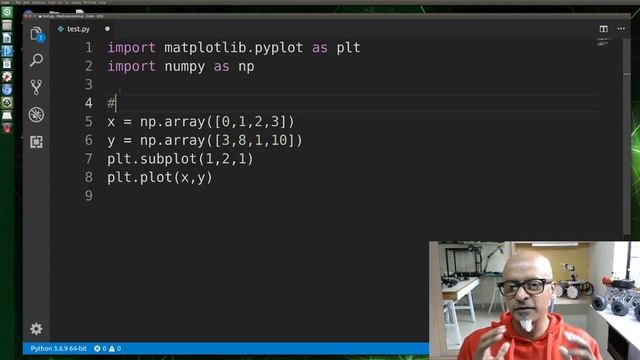Click the plt.subplot(1,2,1) line

tap(180, 159)
